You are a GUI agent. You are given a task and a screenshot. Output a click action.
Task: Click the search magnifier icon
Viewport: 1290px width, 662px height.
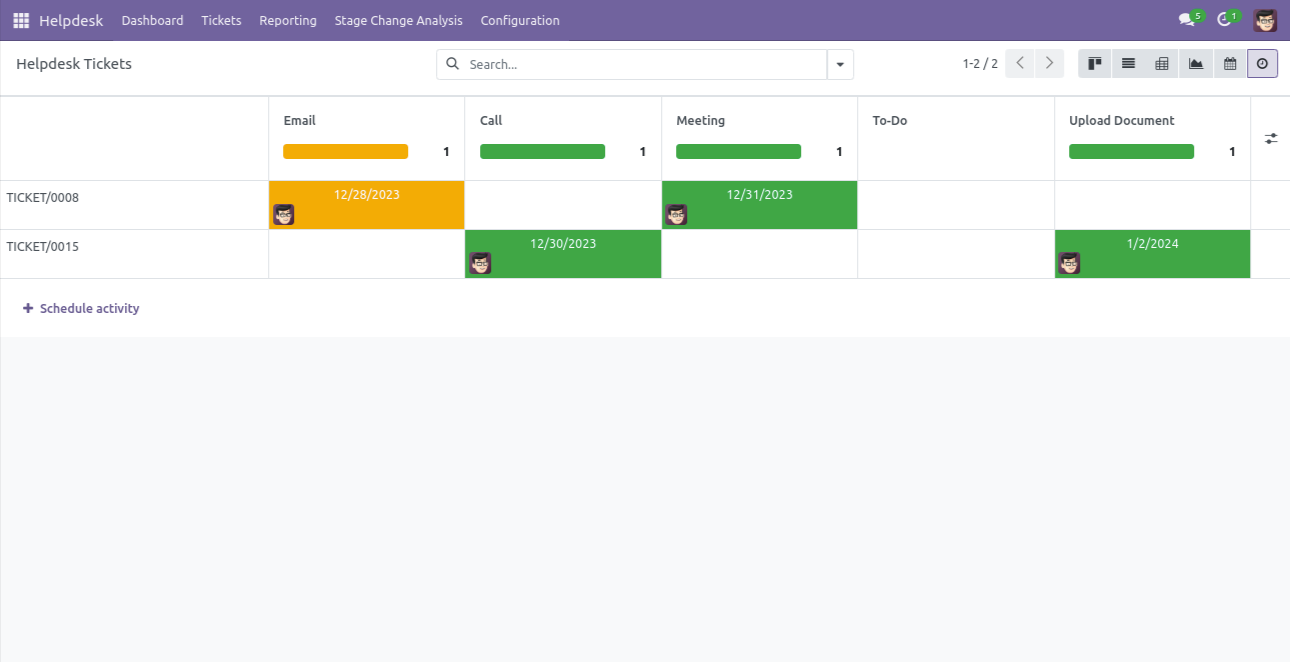tap(452, 64)
